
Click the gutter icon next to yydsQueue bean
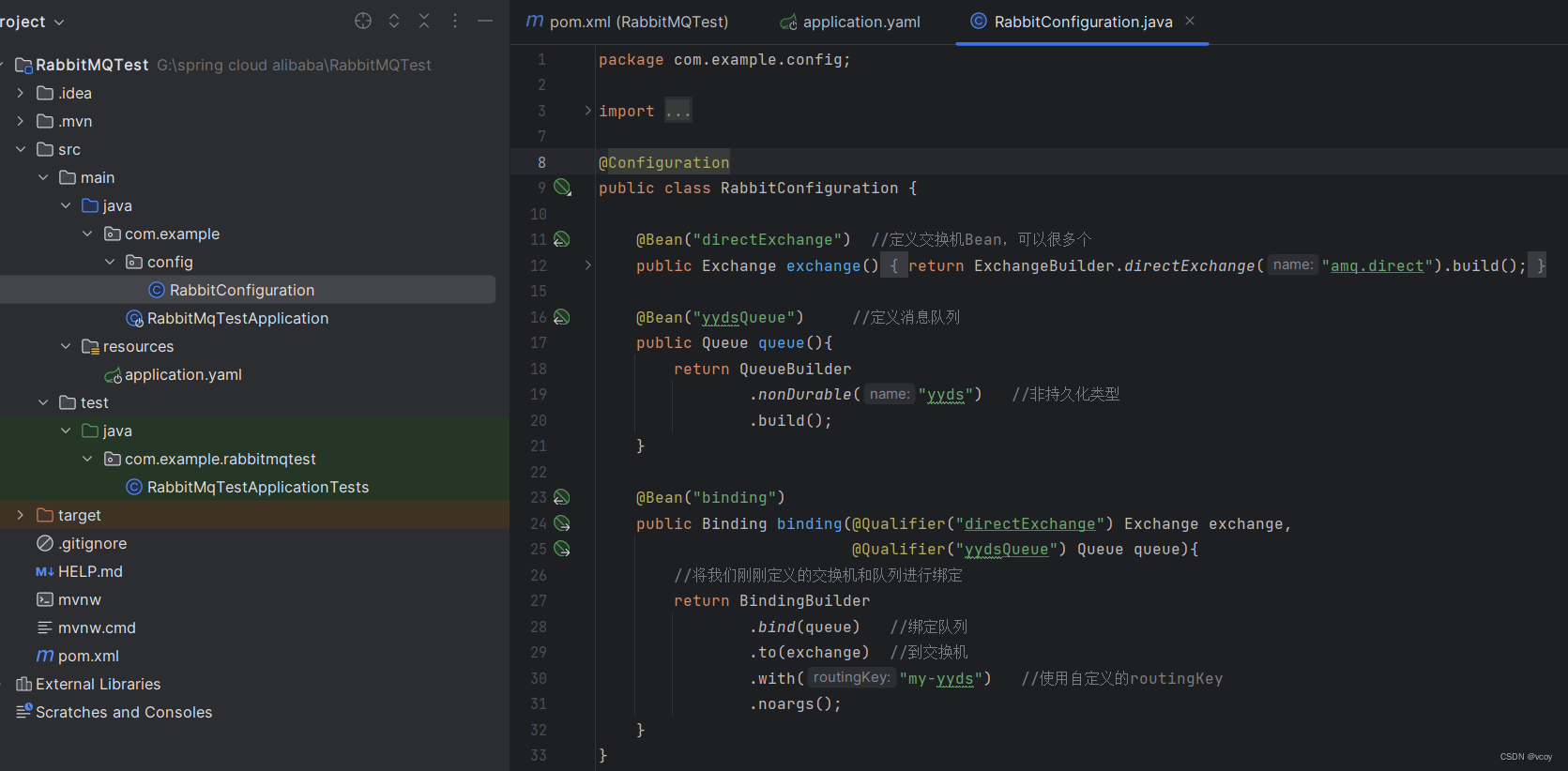click(x=561, y=317)
